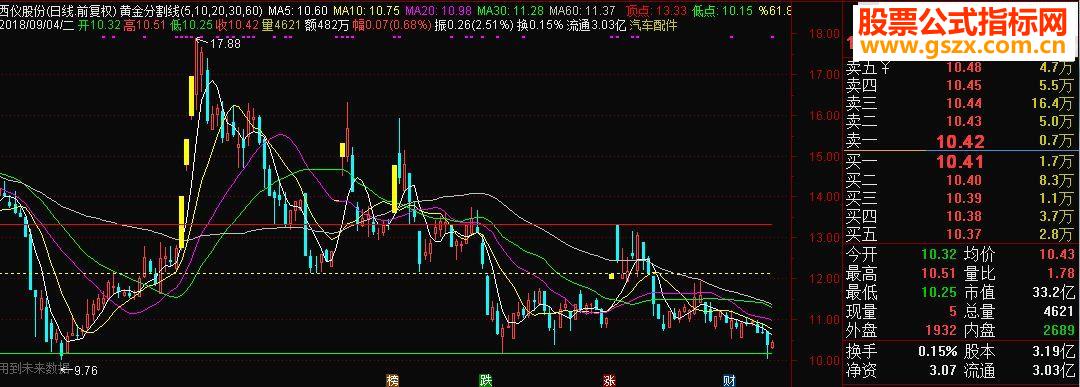This screenshot has width=1080, height=387.
Task: Select the 买二 10.40 bid row
Action: coord(960,180)
